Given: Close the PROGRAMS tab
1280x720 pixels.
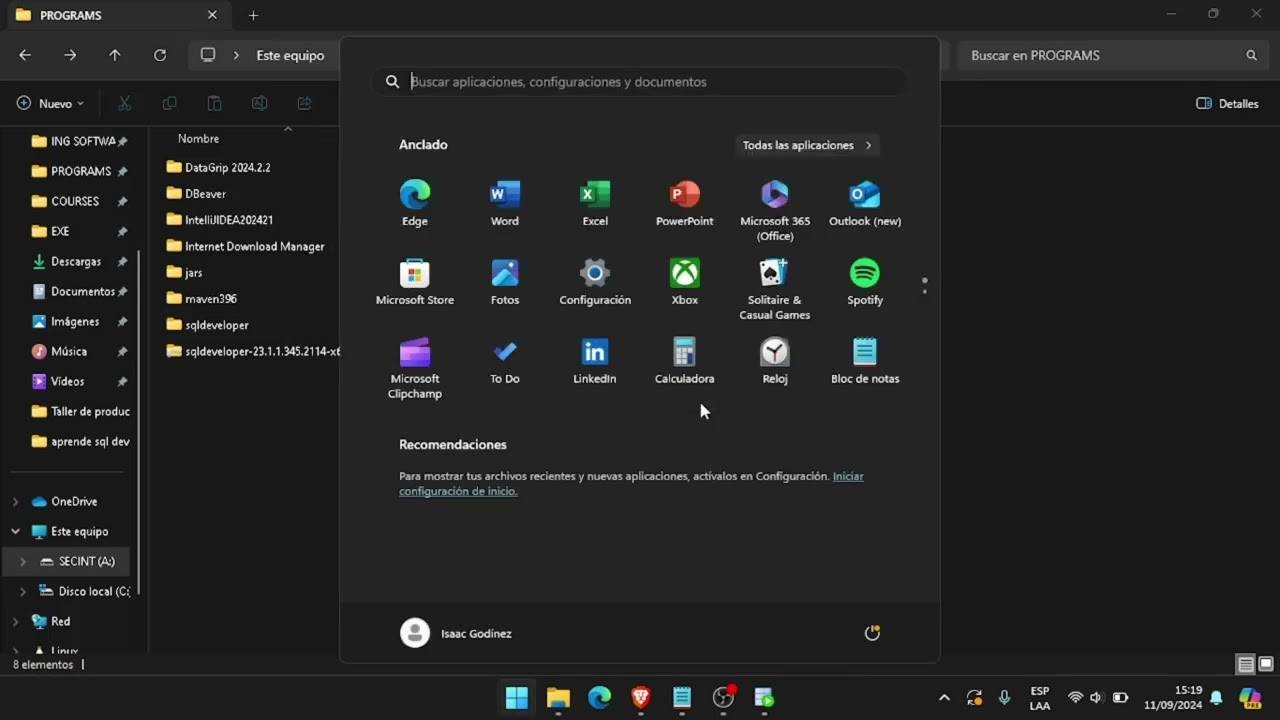Looking at the screenshot, I should click(x=212, y=15).
